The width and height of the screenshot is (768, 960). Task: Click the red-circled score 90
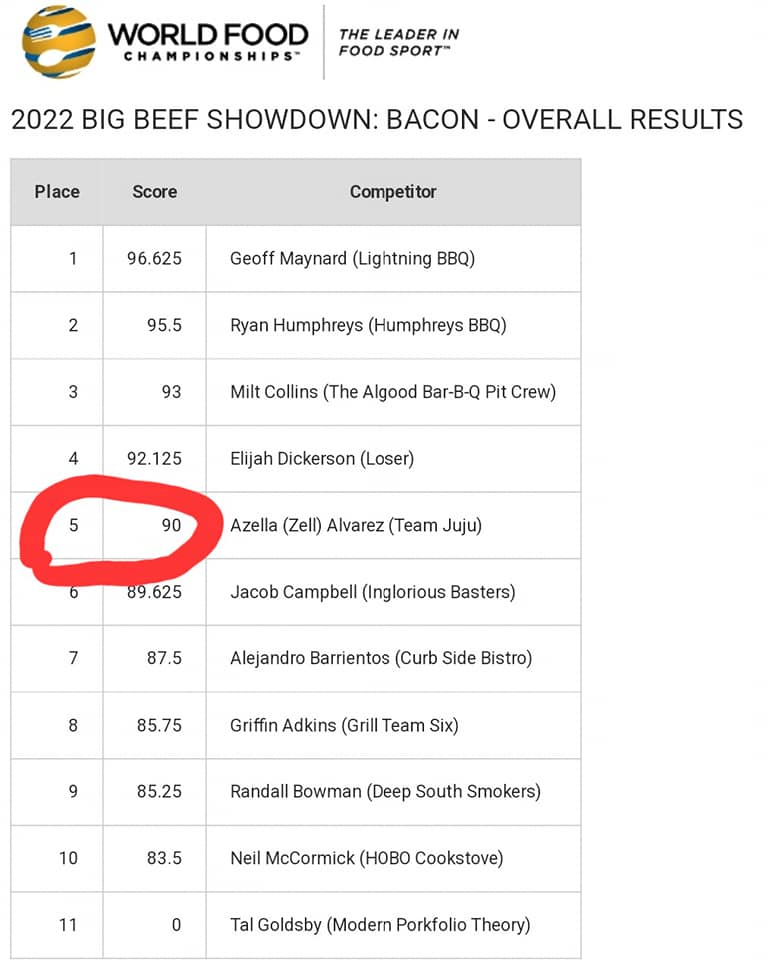point(171,525)
